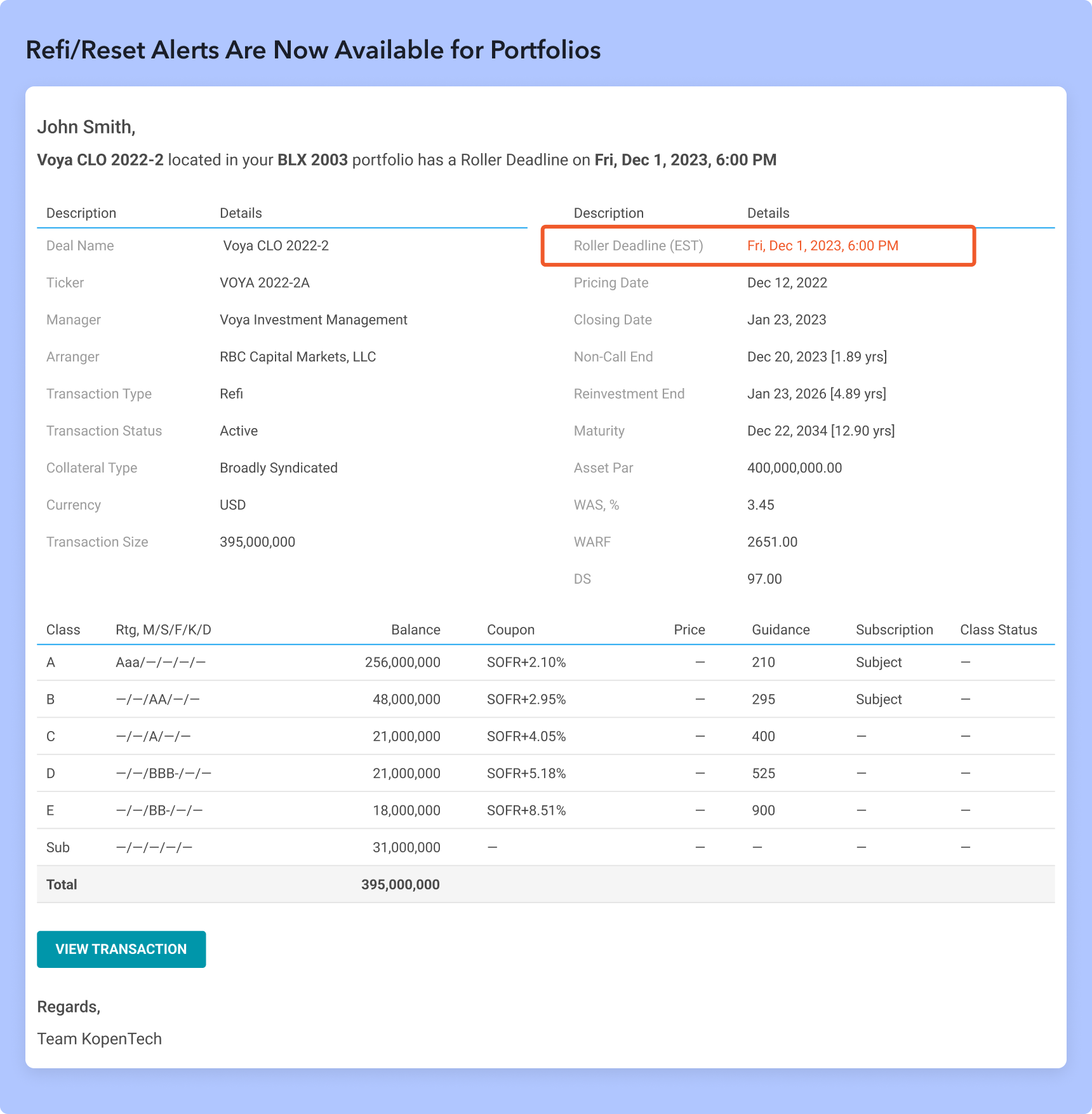The image size is (1092, 1114).
Task: Click the Price column header
Action: 689,629
